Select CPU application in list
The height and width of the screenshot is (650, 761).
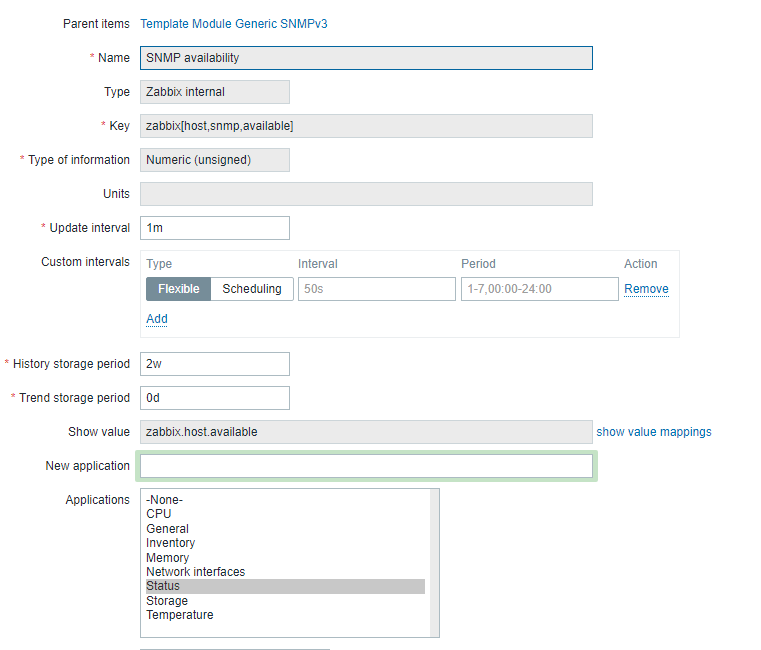(159, 514)
